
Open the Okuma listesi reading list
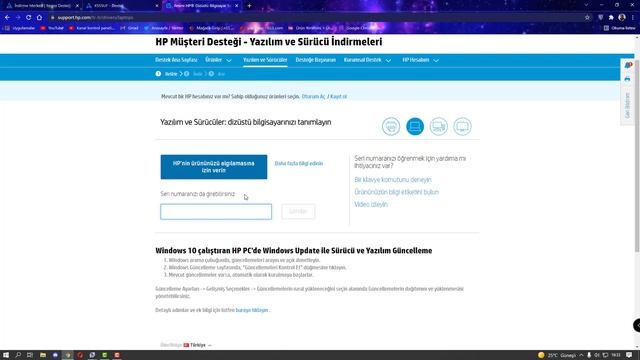click(x=620, y=28)
